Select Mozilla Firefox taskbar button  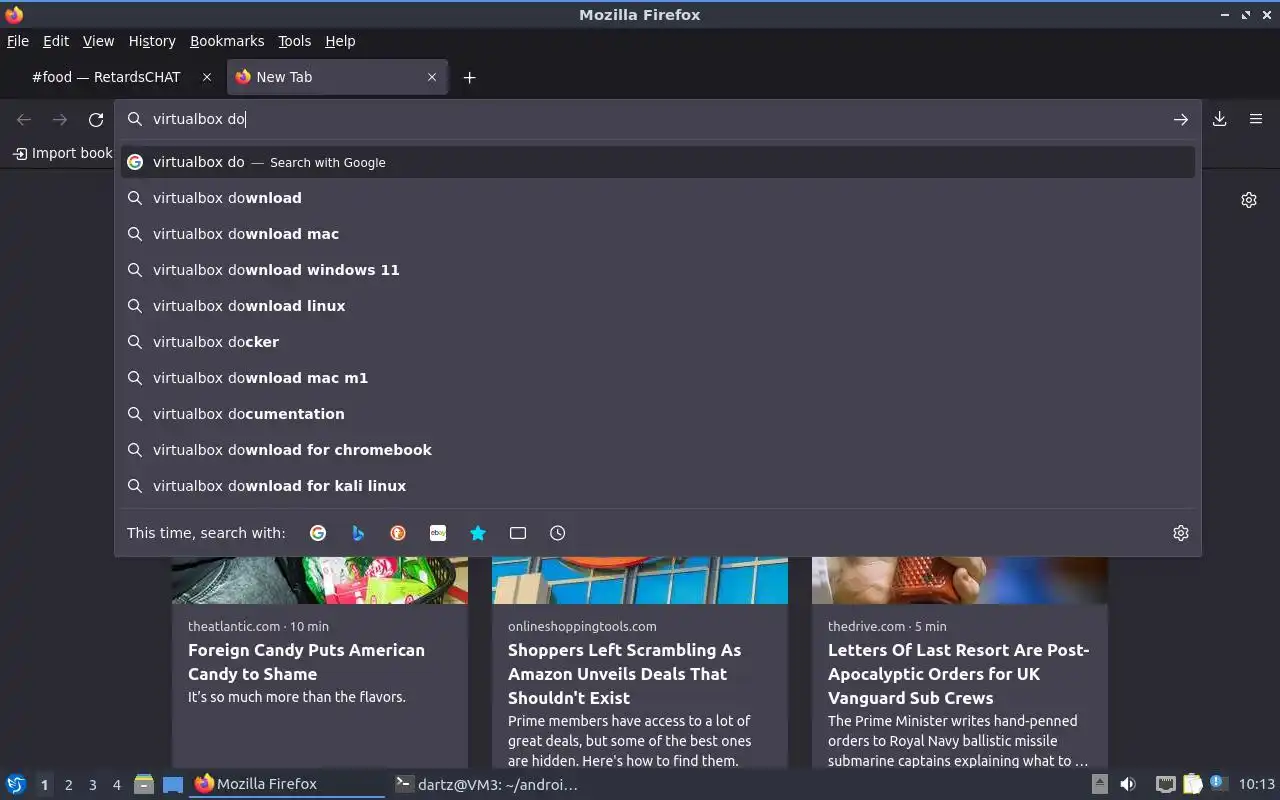coord(286,784)
